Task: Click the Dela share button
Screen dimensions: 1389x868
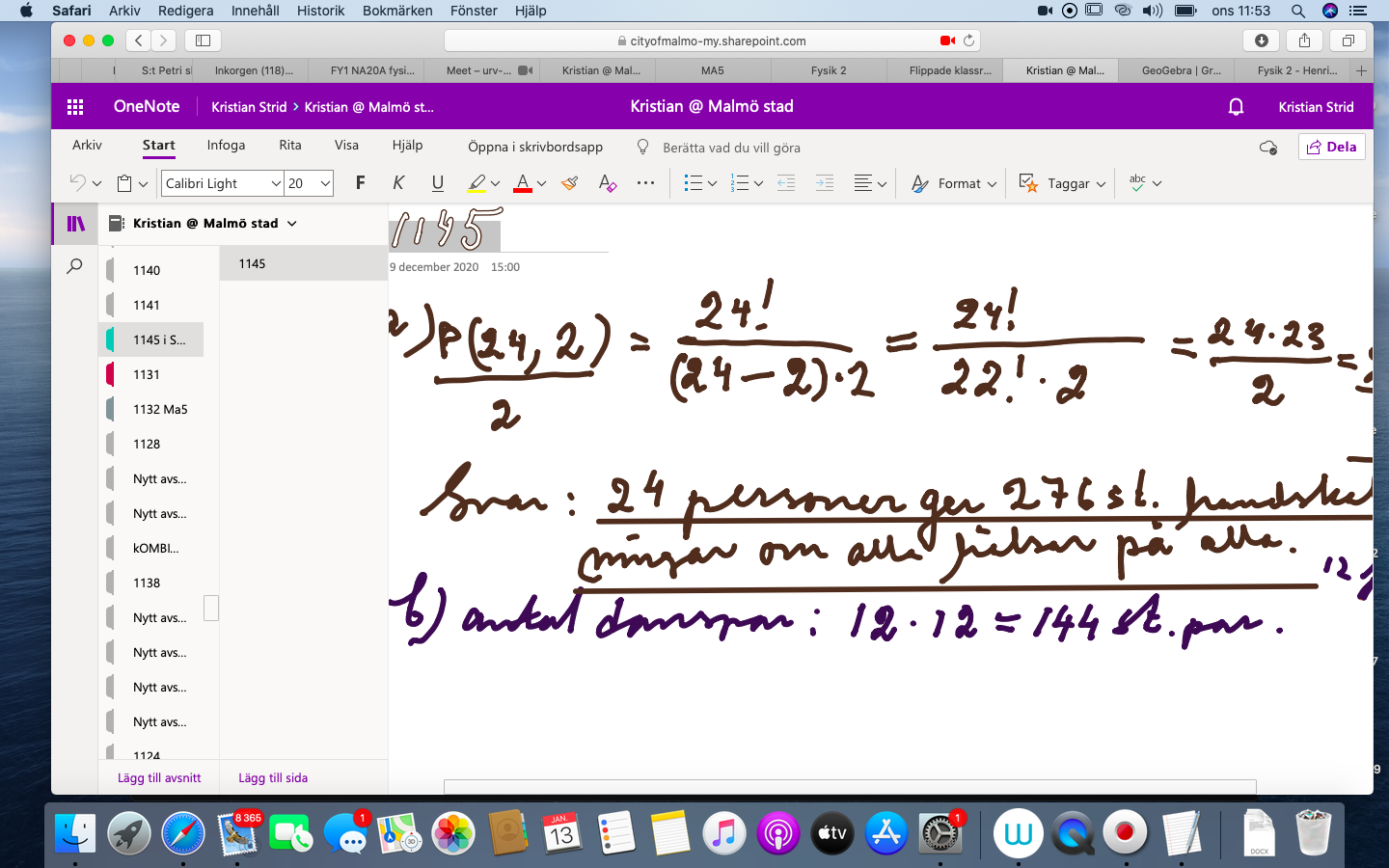Action: [1330, 147]
